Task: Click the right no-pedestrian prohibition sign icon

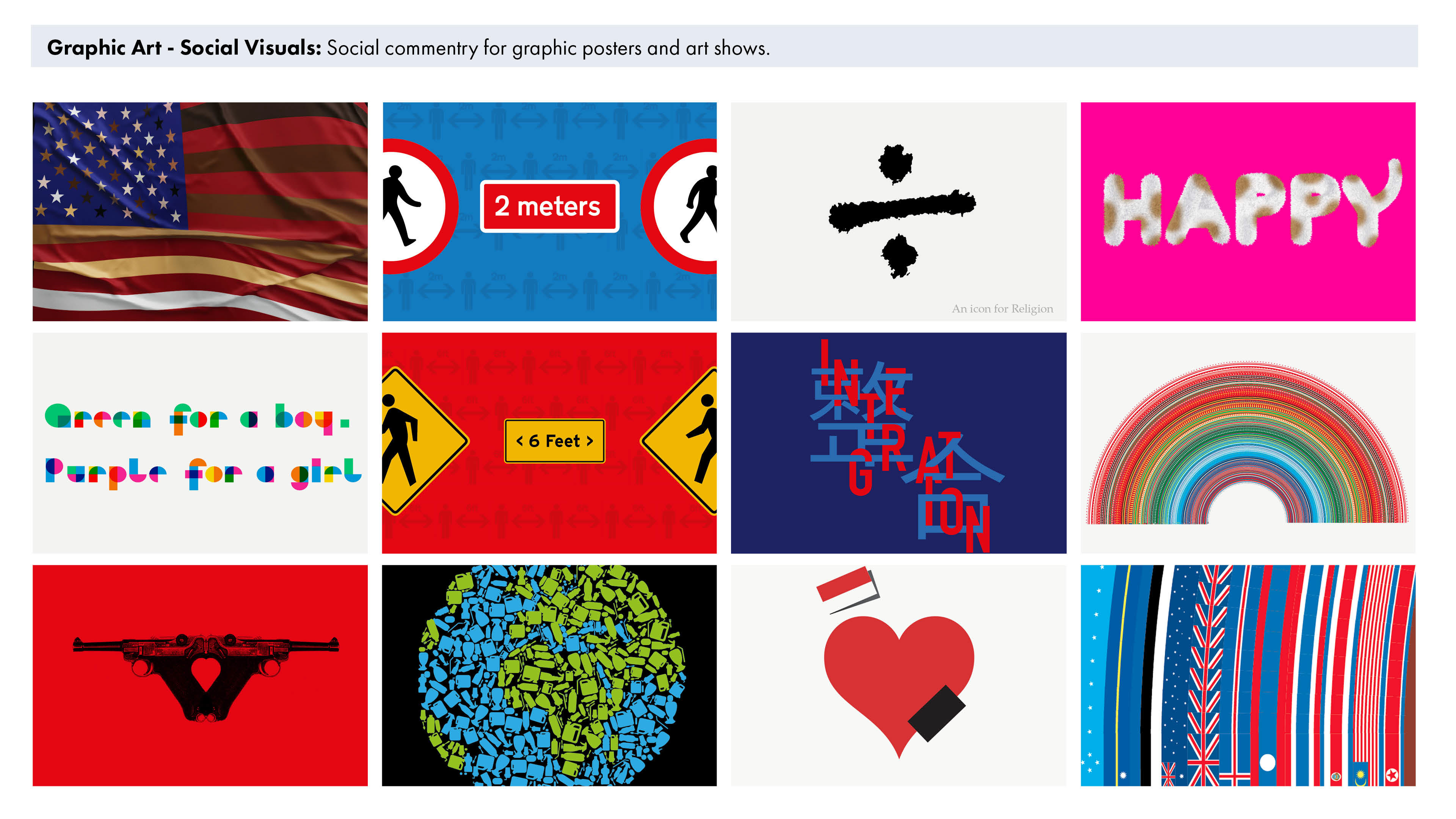Action: pos(679,206)
